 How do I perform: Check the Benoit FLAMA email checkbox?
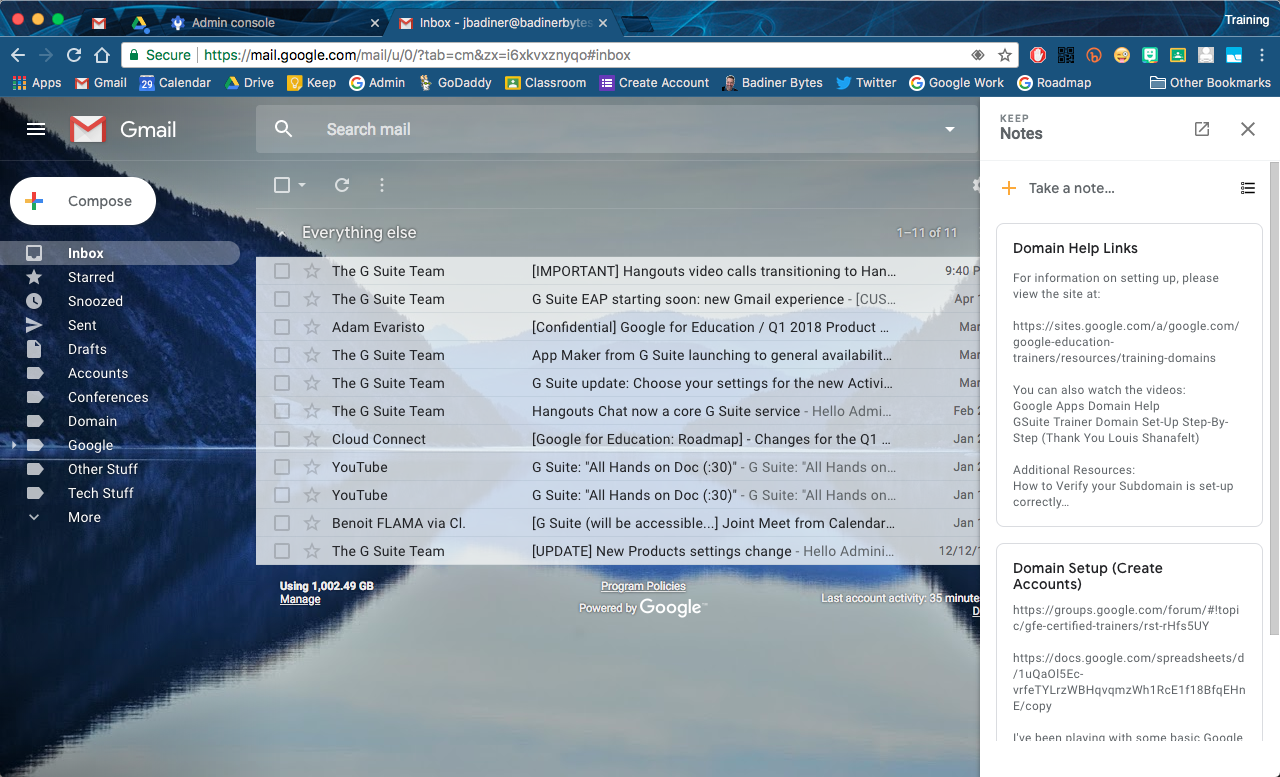tap(282, 523)
